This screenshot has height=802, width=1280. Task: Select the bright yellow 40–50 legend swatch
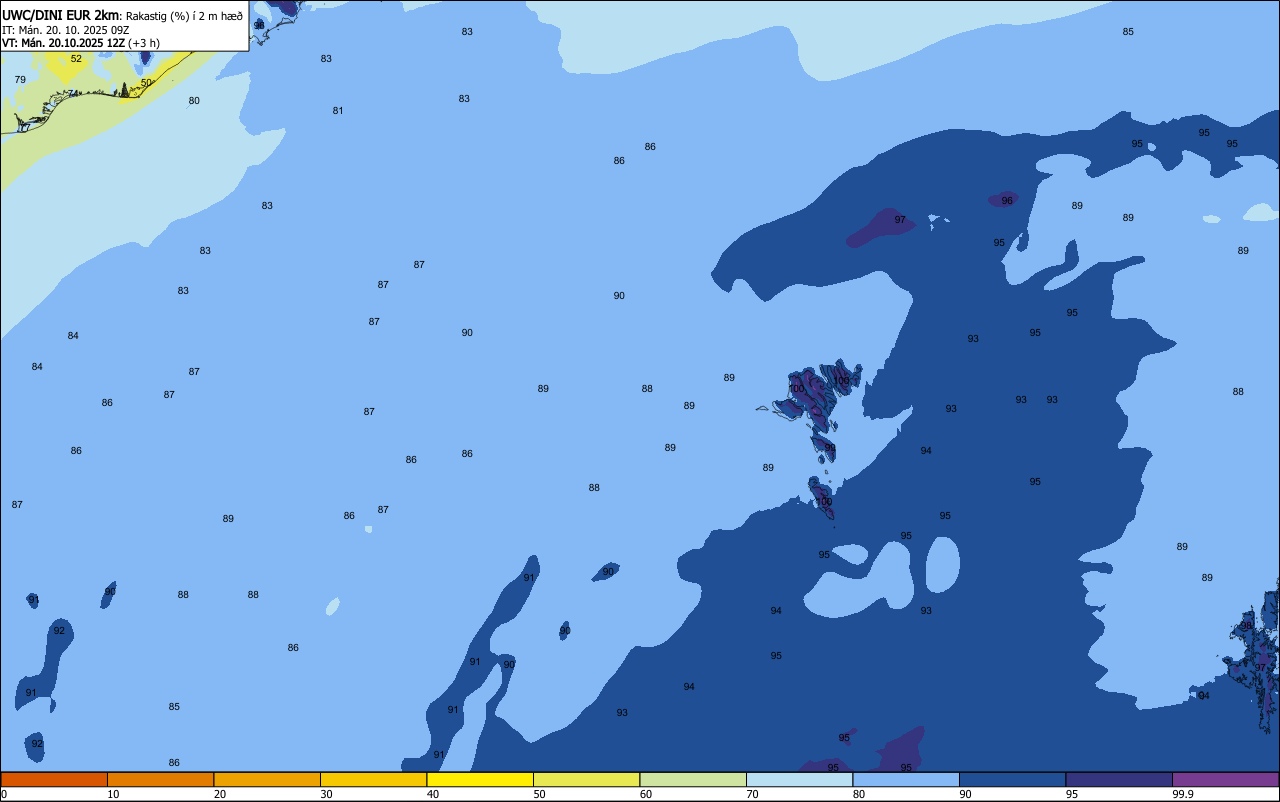click(x=480, y=779)
